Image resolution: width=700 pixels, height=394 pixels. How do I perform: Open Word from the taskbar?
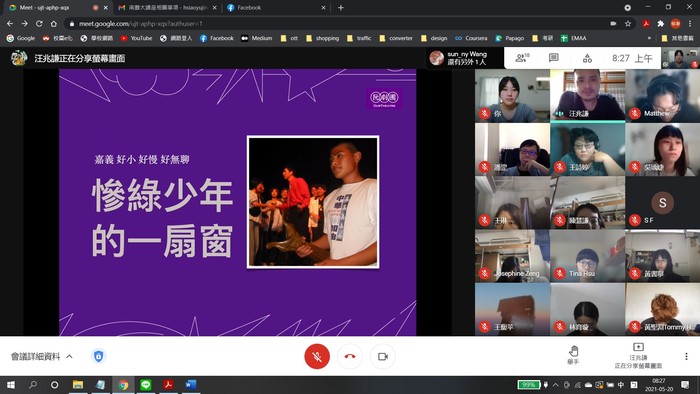tap(191, 385)
